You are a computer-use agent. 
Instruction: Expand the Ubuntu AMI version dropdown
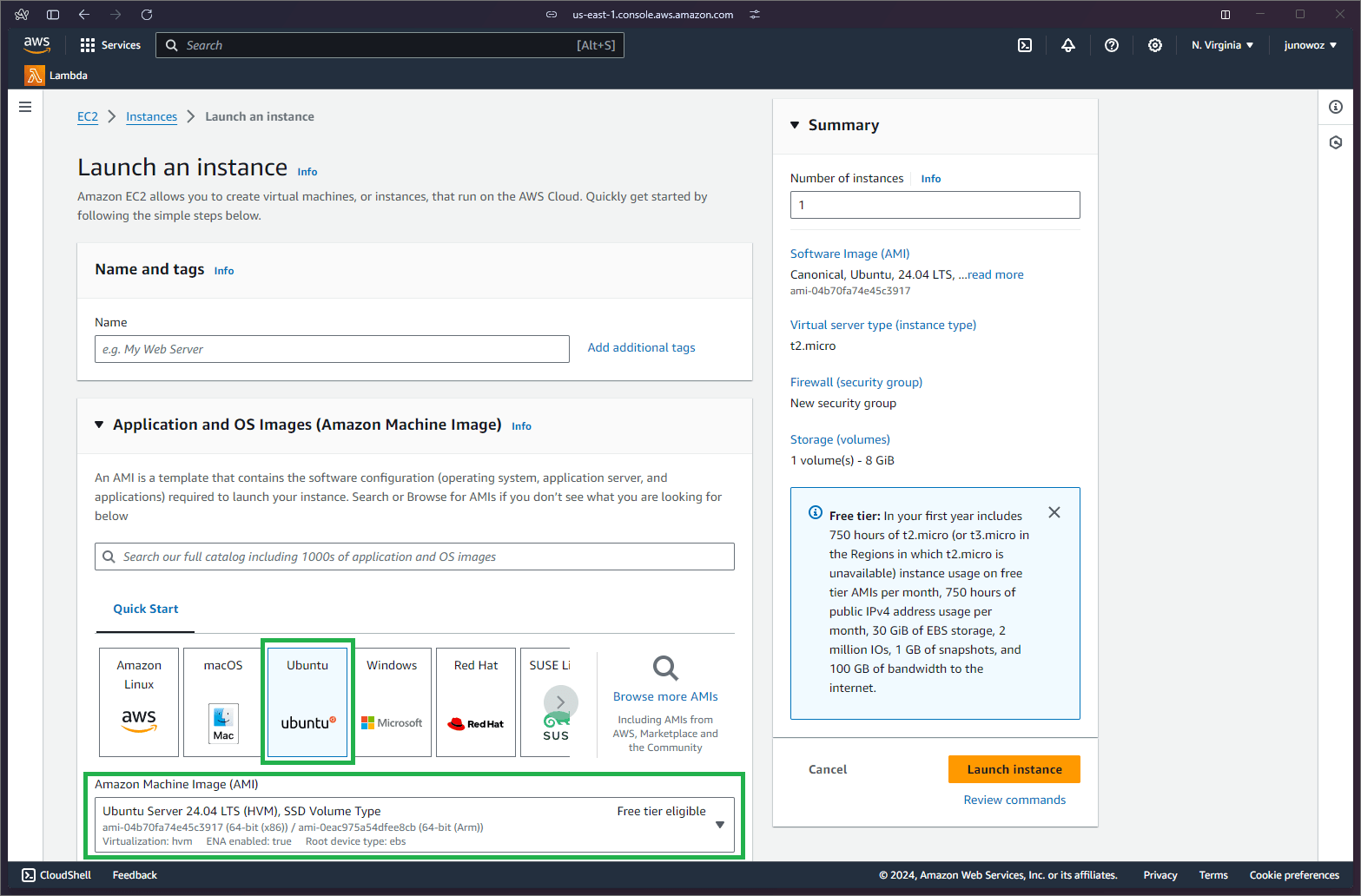coord(720,825)
